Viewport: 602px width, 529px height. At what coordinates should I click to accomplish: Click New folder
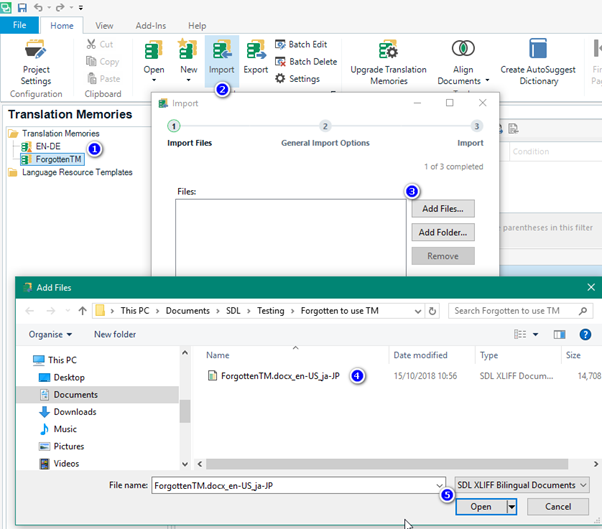(115, 334)
